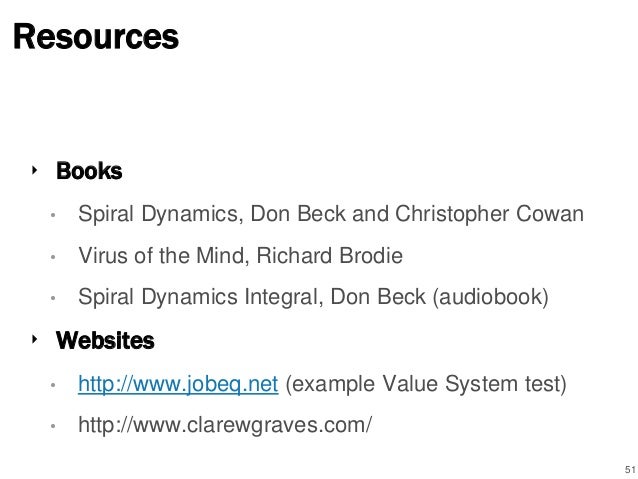Click the "Resources" slide title
Viewport: 638px width, 479px height.
click(96, 37)
